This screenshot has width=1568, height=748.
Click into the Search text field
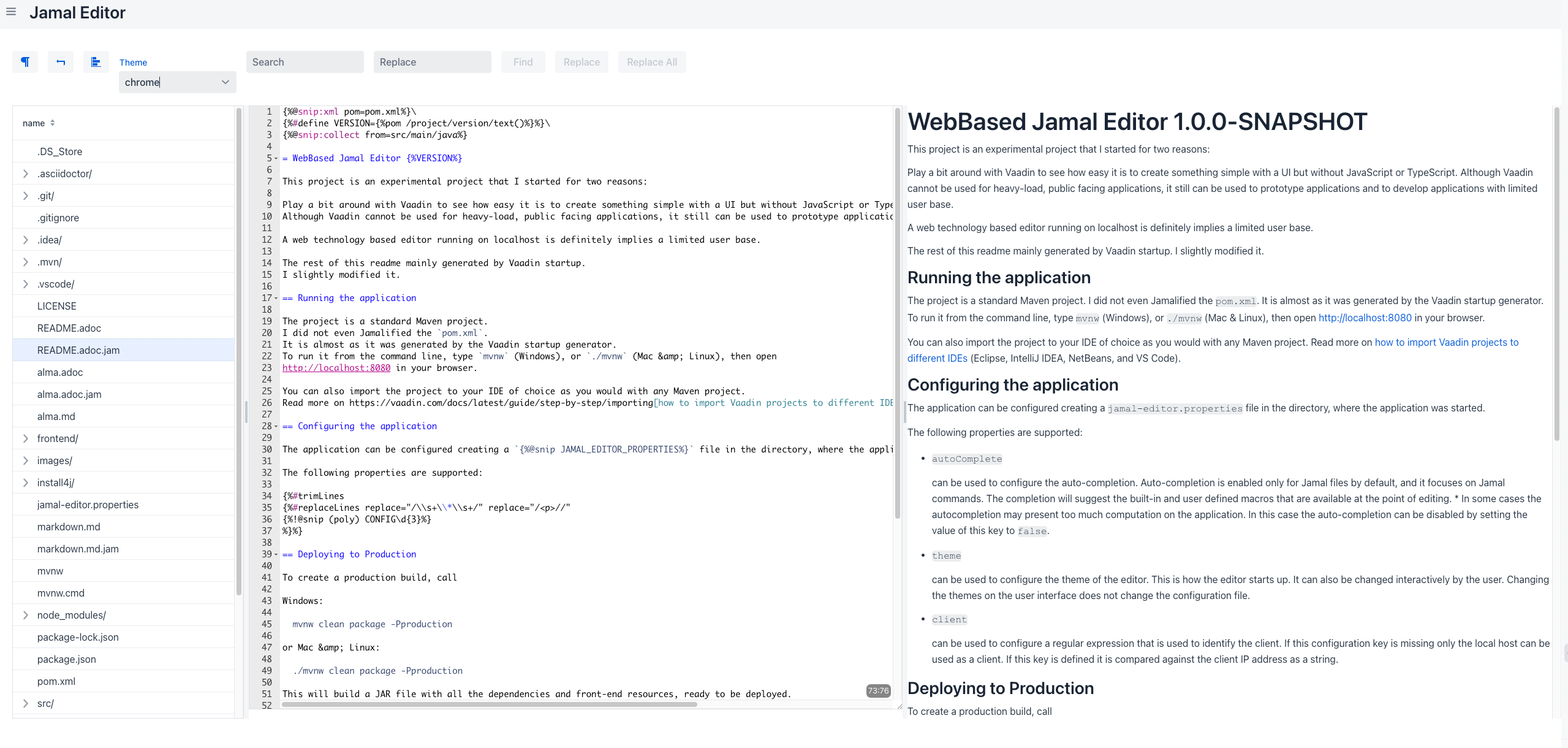(x=305, y=62)
